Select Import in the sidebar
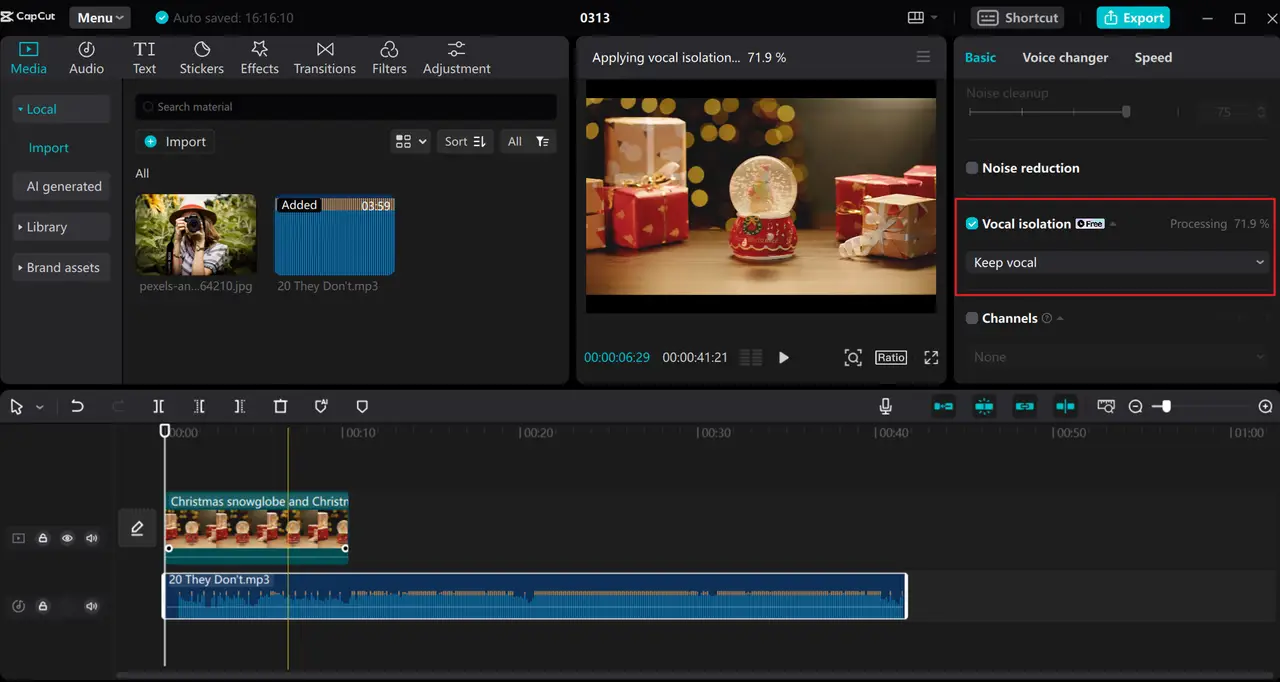Viewport: 1280px width, 682px height. pyautogui.click(x=48, y=147)
